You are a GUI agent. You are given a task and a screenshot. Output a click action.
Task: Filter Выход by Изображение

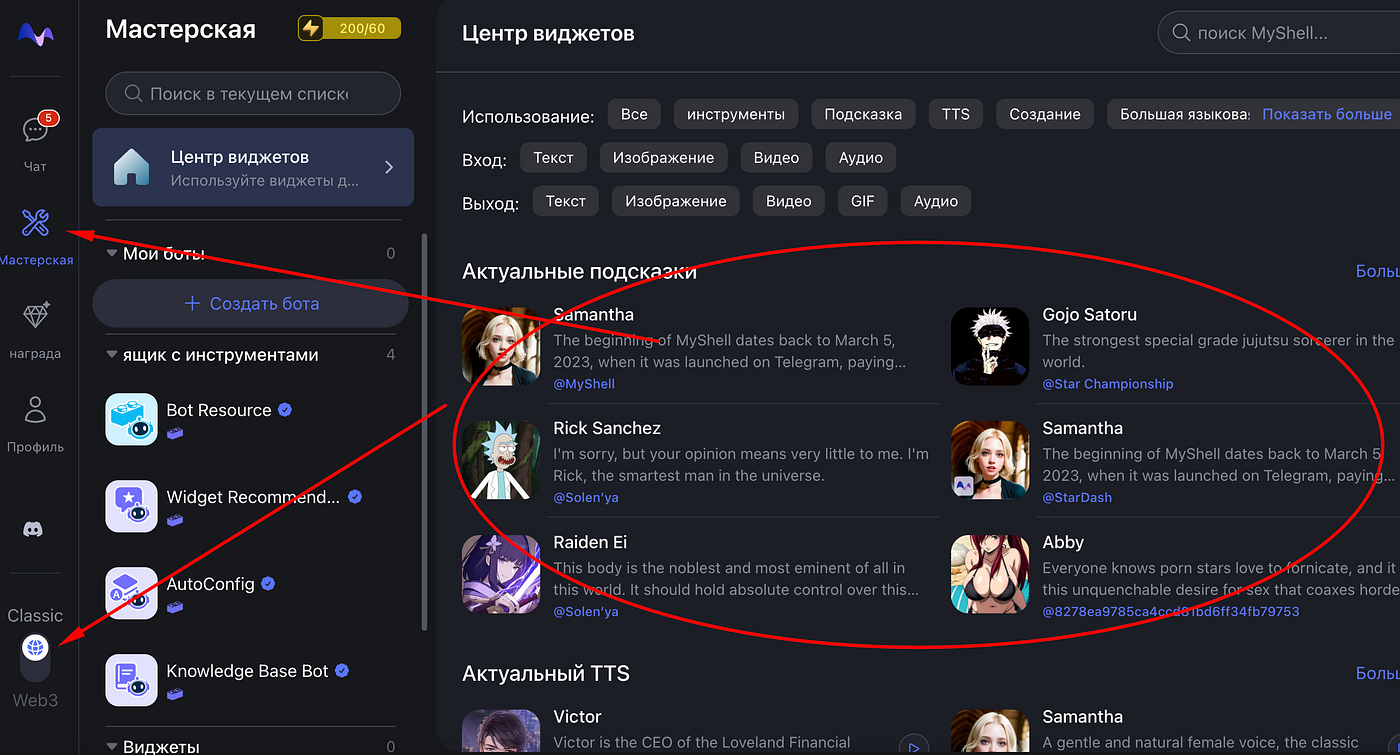[x=676, y=201]
